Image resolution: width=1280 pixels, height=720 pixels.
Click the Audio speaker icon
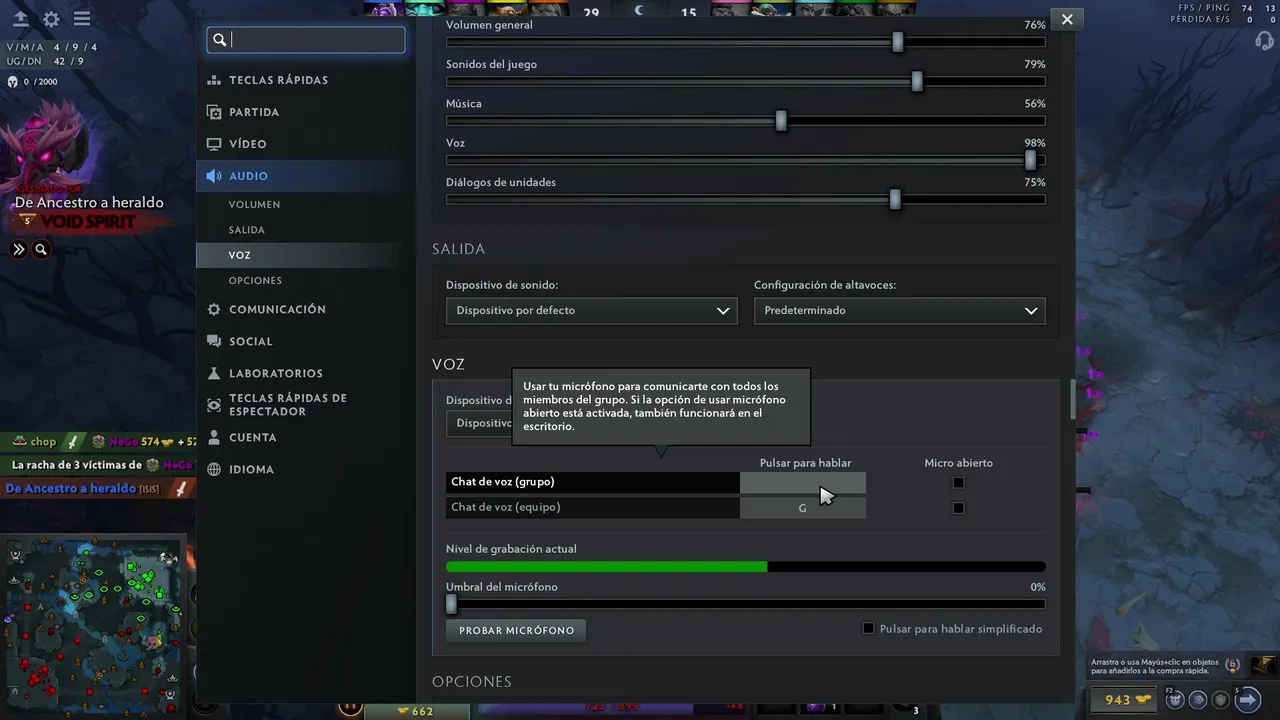click(x=214, y=176)
